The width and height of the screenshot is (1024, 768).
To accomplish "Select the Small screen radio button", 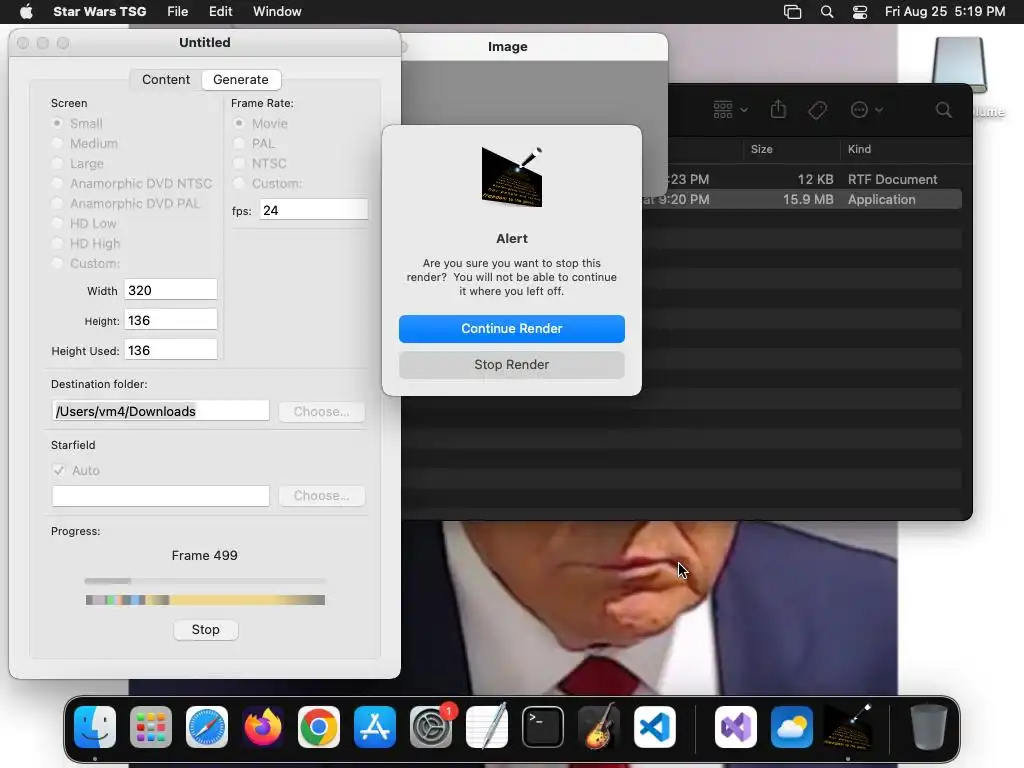I will (x=57, y=123).
